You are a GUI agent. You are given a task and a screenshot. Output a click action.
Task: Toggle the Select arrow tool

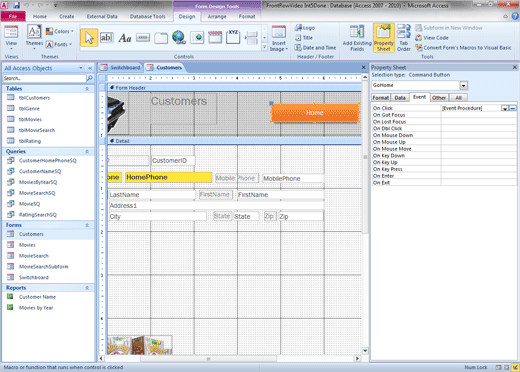89,38
